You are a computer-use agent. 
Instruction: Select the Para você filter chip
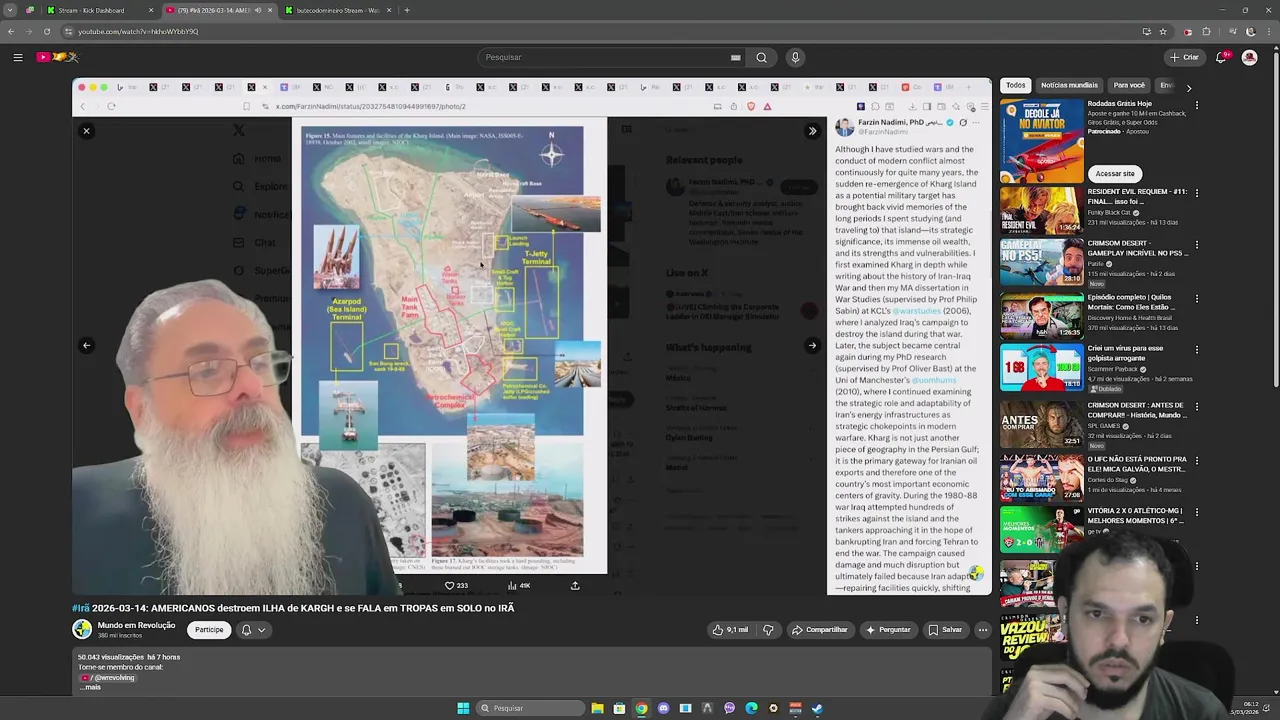[1129, 86]
